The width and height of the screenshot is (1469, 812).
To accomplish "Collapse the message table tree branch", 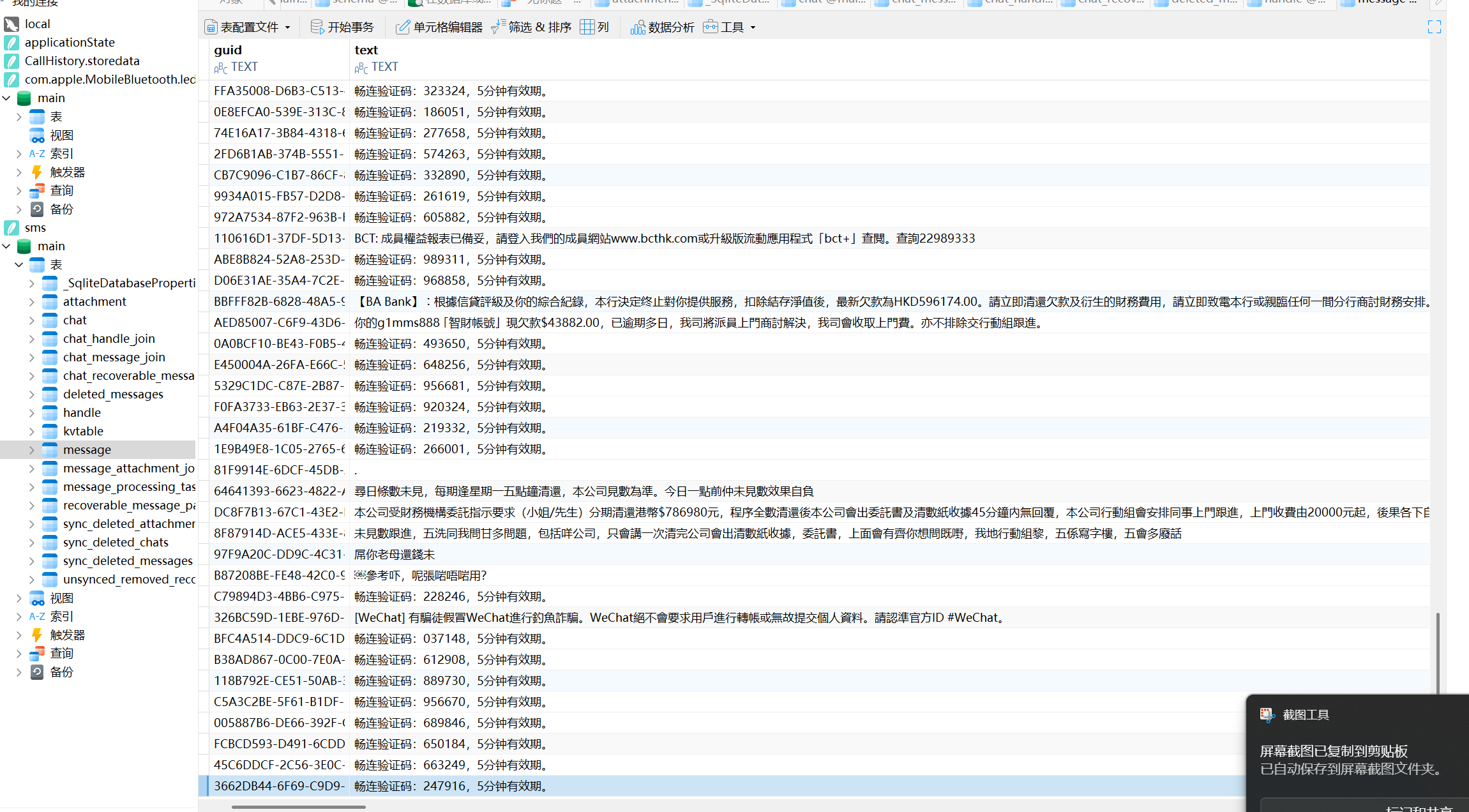I will coord(31,449).
